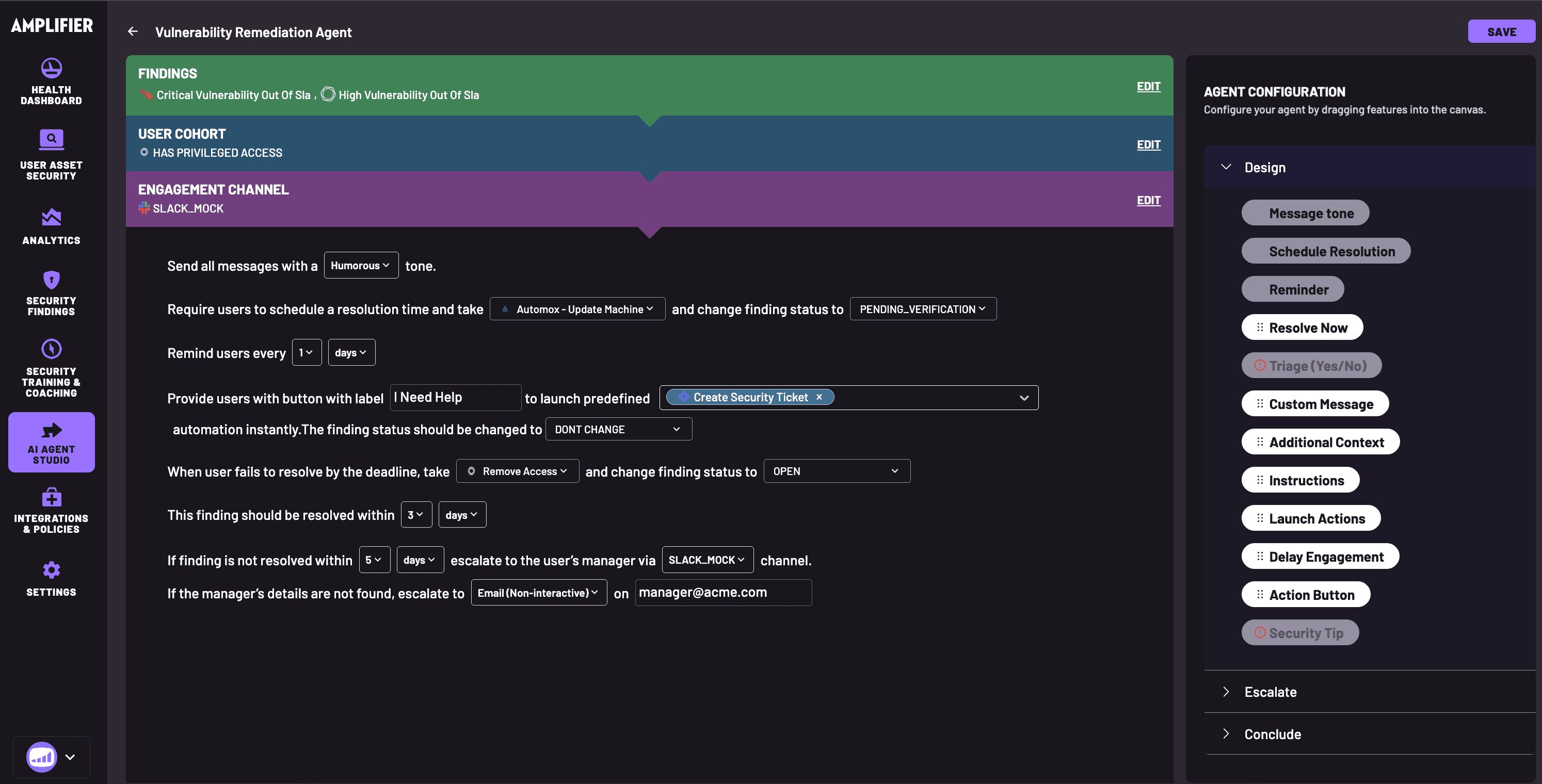Click the chart widget at bottom left
This screenshot has height=784, width=1542.
tap(41, 757)
